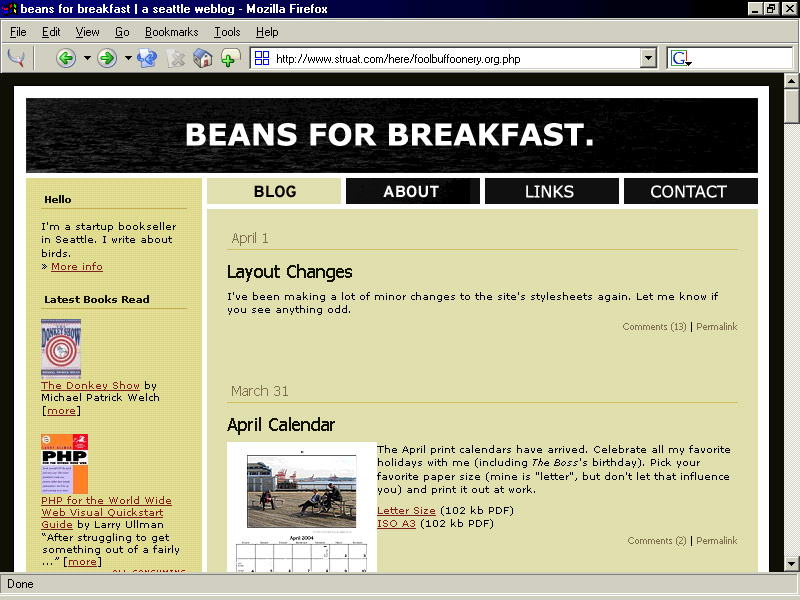Click the Forward navigation arrow
This screenshot has width=800, height=600.
pyautogui.click(x=106, y=58)
